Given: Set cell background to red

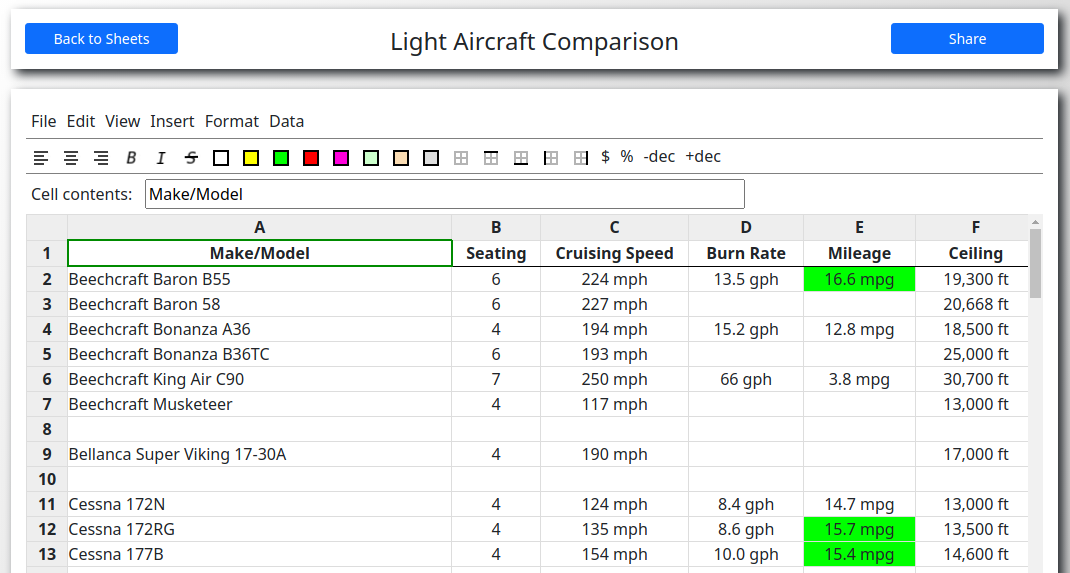Looking at the screenshot, I should [311, 158].
